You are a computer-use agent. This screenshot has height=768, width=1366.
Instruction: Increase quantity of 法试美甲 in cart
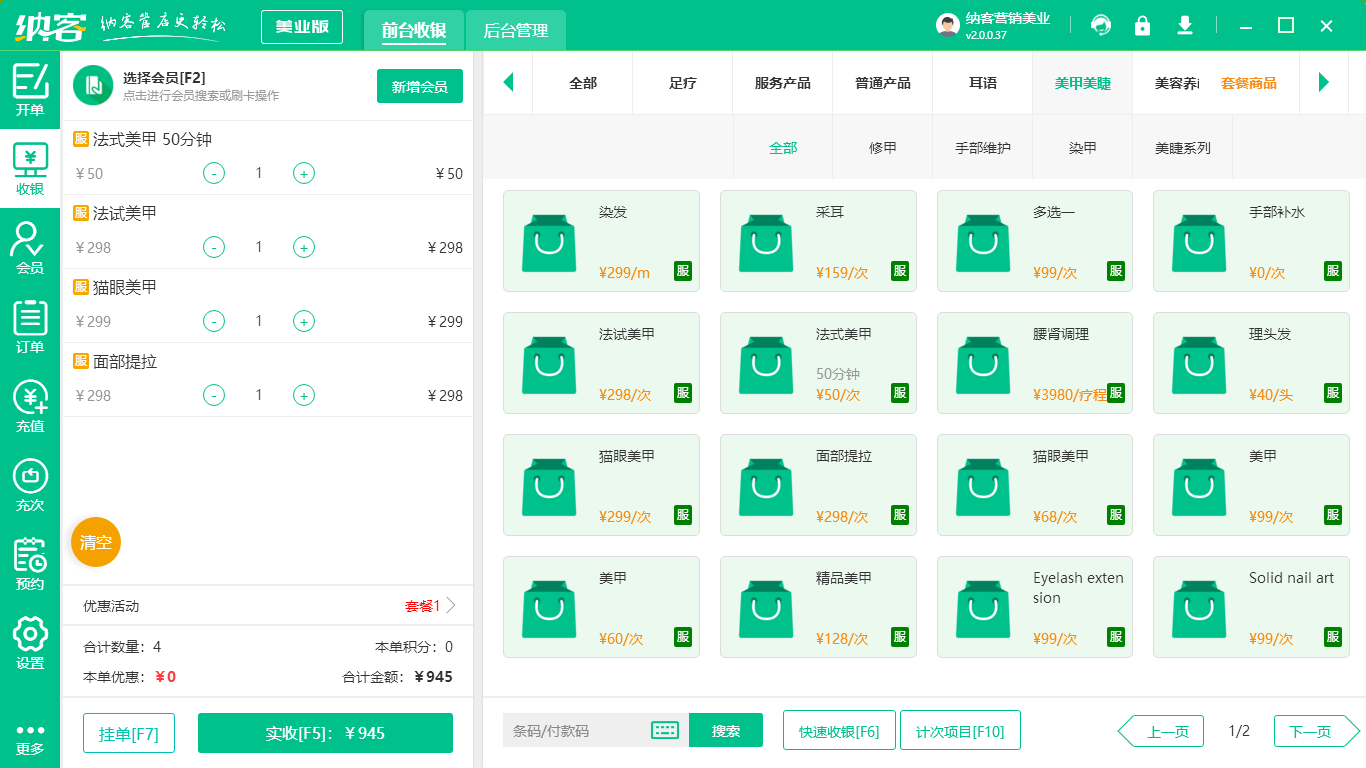click(304, 247)
